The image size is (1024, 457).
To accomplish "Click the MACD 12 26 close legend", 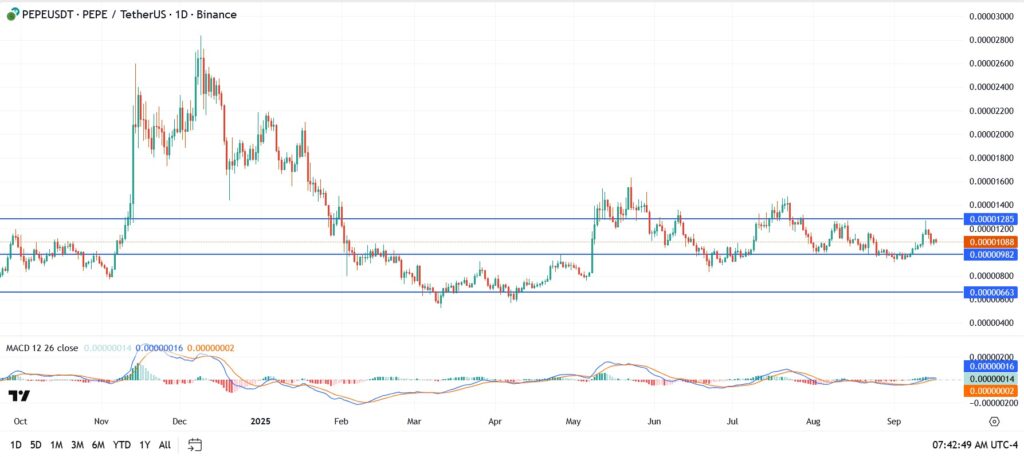I will pyautogui.click(x=40, y=347).
